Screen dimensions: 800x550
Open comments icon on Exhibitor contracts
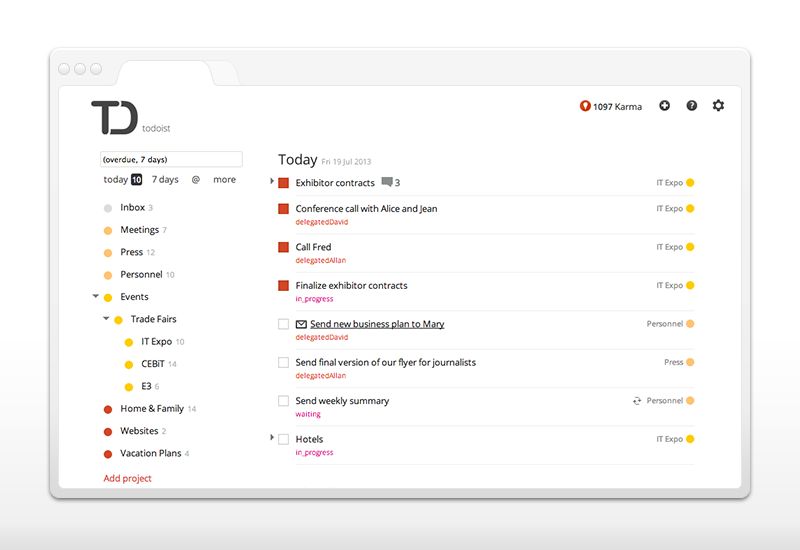387,182
